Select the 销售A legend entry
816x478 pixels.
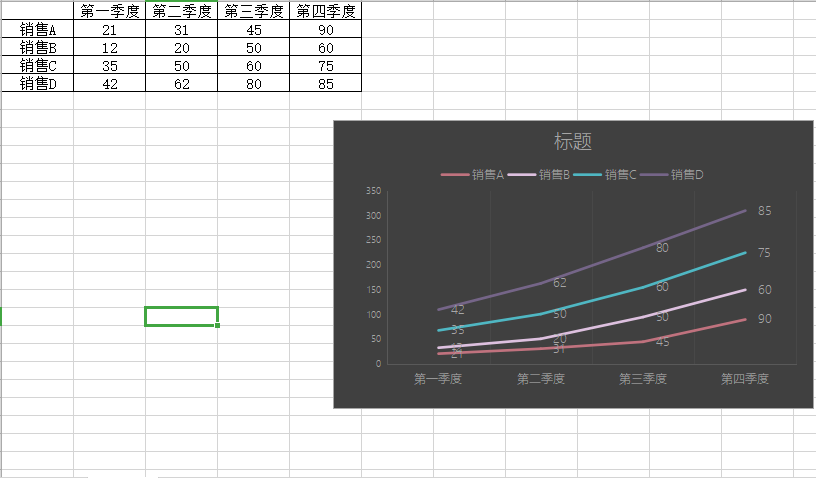tap(473, 175)
